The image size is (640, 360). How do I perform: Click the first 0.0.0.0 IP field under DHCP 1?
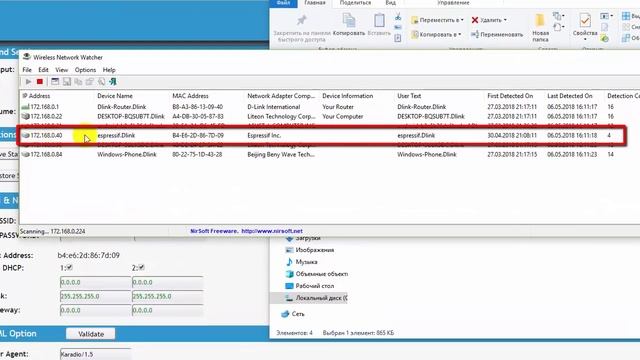(x=96, y=282)
